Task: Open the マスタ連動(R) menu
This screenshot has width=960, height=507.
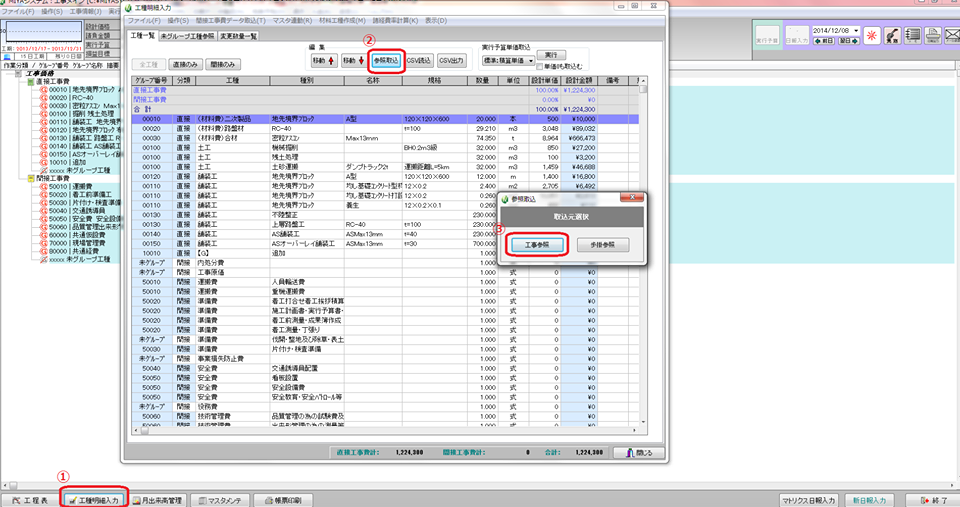Action: pos(292,21)
